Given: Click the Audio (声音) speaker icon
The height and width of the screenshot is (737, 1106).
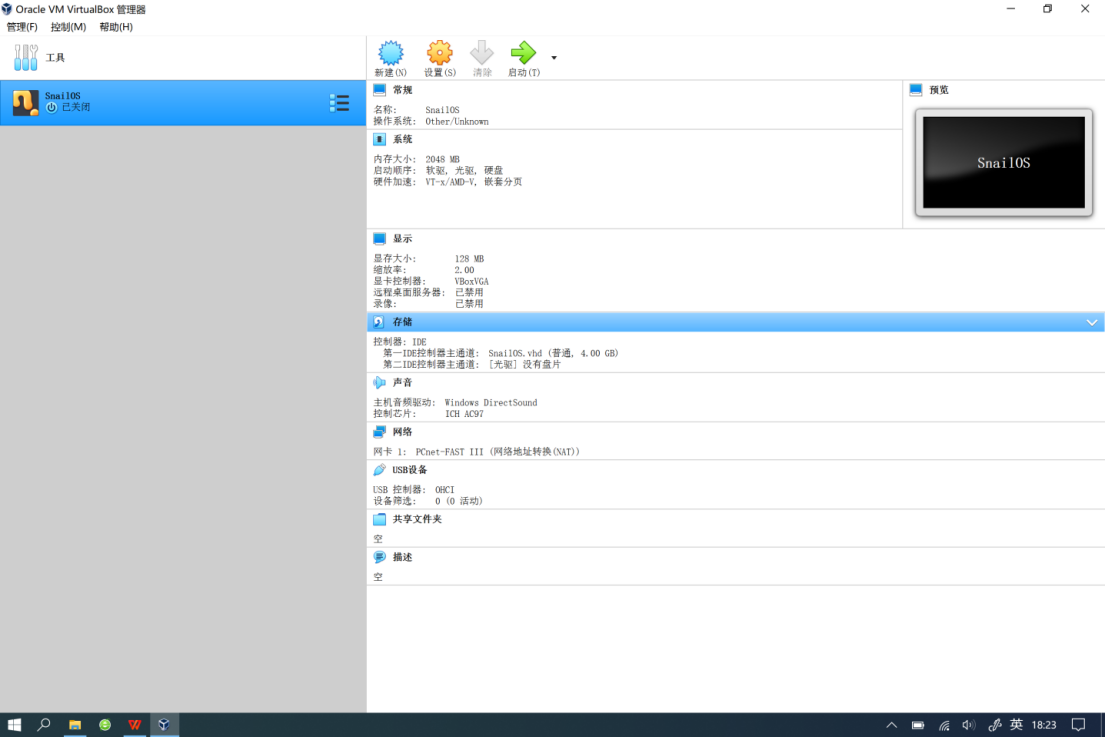Looking at the screenshot, I should 379,382.
